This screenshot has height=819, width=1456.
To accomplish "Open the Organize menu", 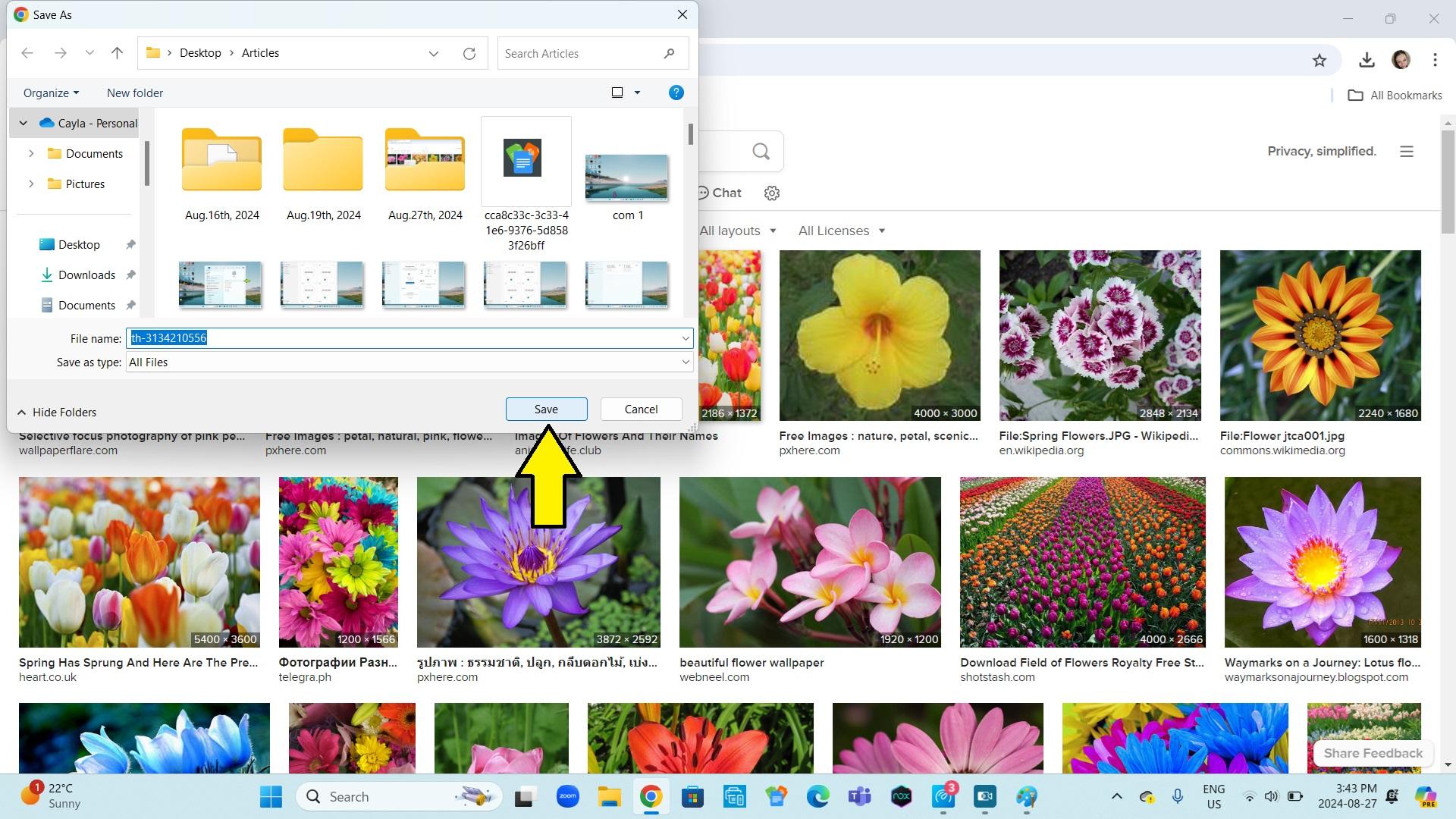I will click(51, 93).
